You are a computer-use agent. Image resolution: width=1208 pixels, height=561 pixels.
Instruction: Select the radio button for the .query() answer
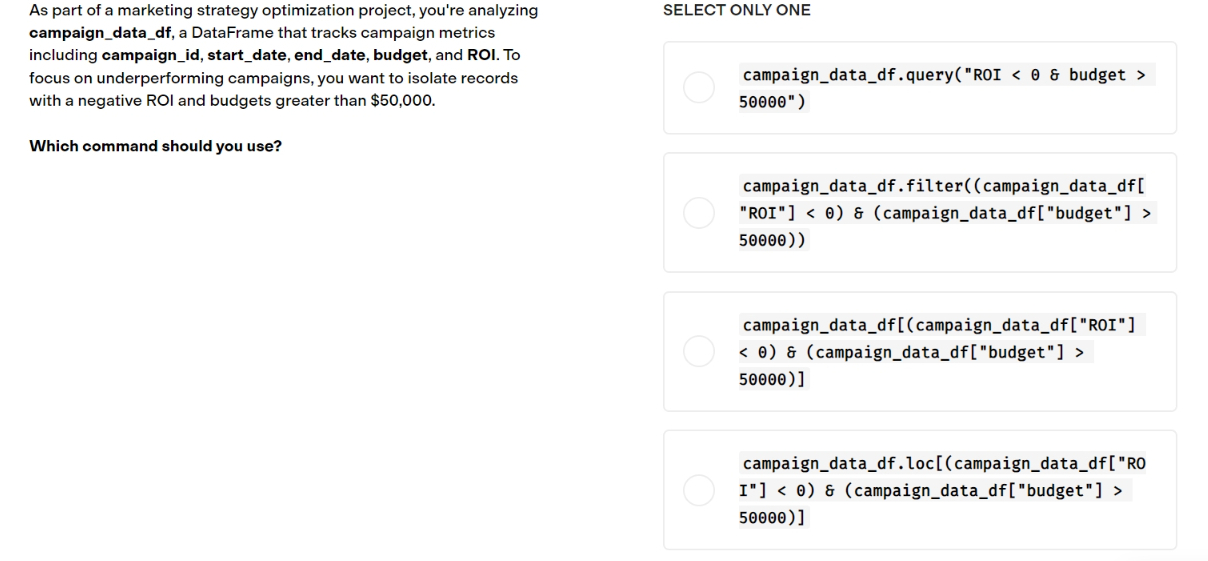coord(699,88)
